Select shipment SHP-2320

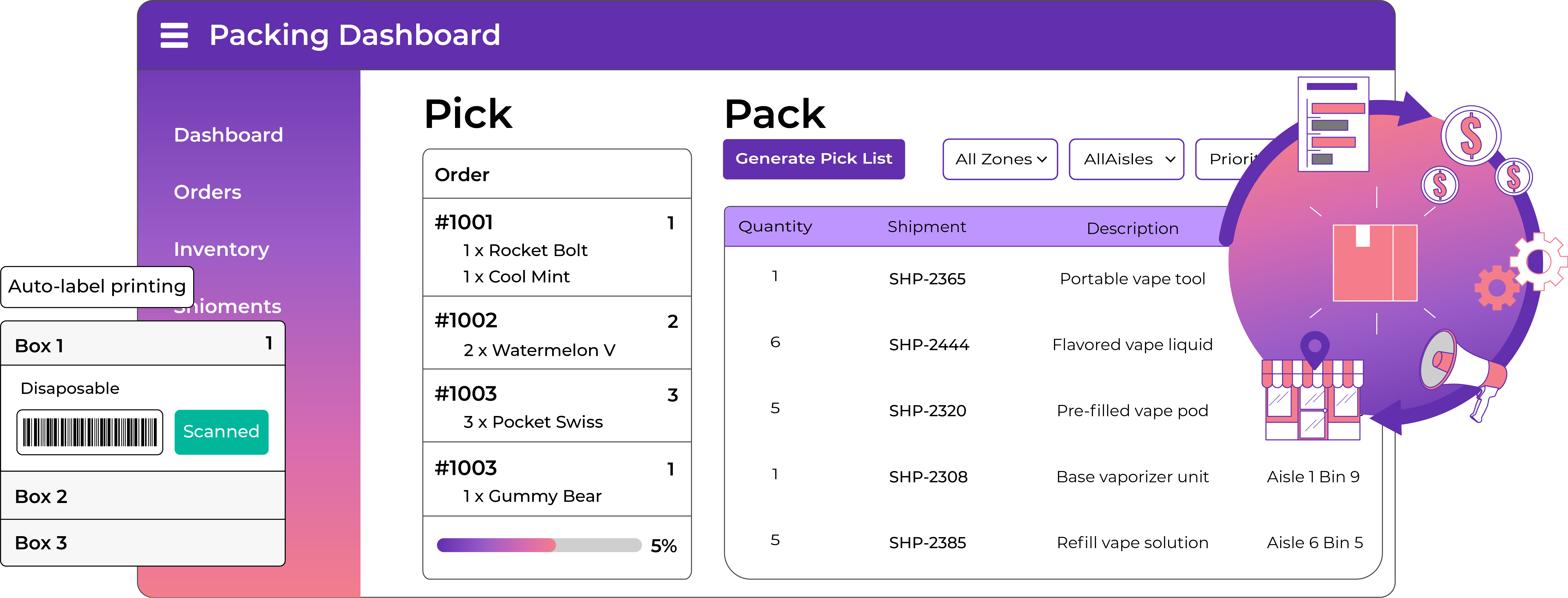coord(928,411)
